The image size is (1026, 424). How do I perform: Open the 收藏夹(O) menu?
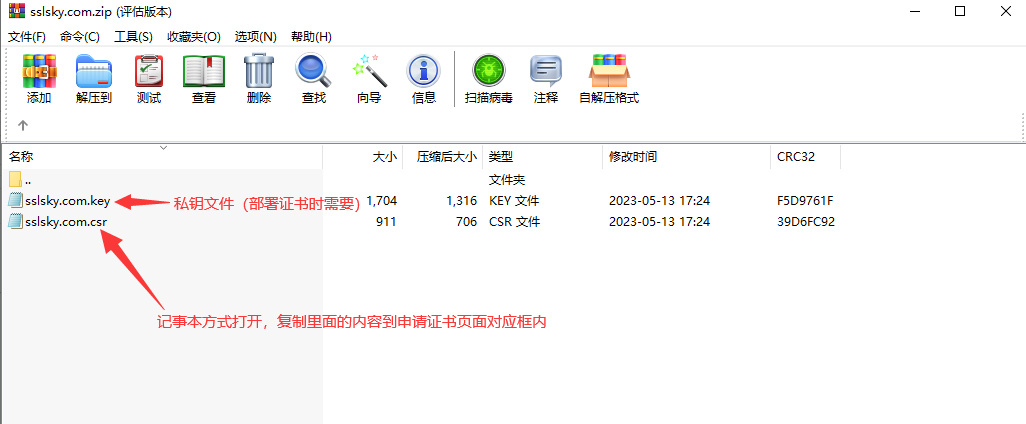(194, 37)
